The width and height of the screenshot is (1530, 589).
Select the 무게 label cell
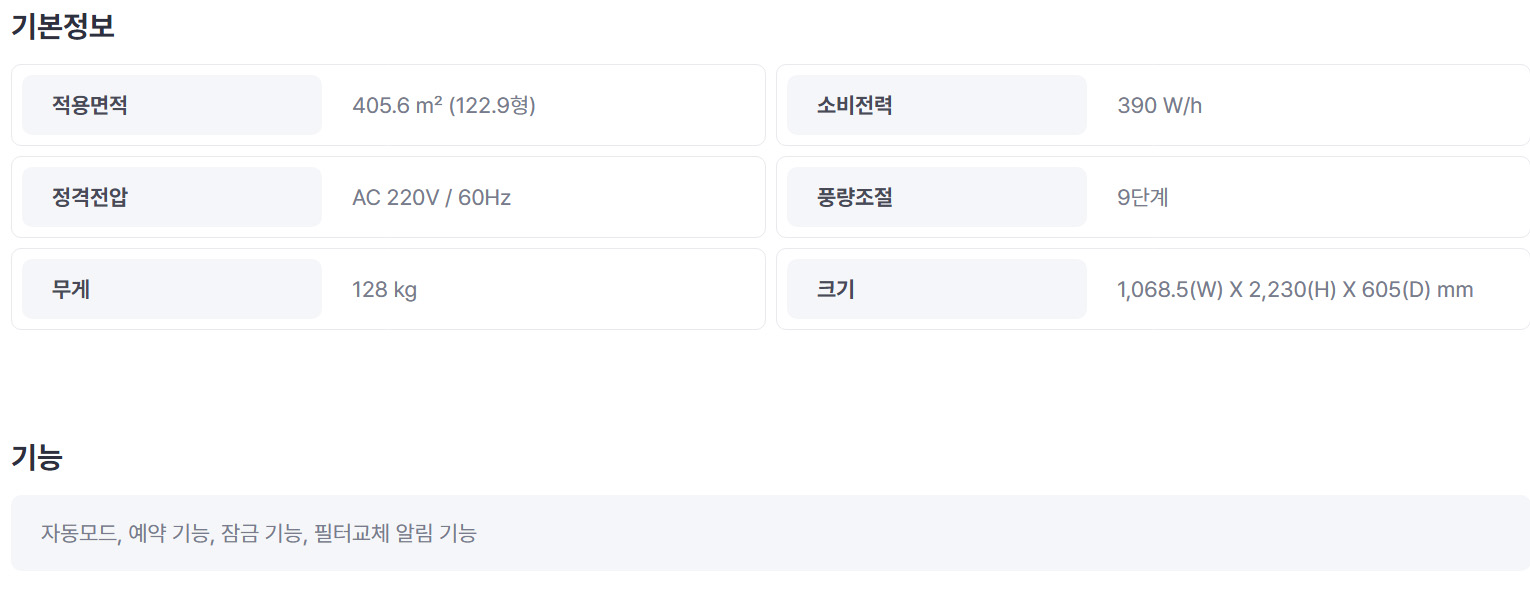172,289
